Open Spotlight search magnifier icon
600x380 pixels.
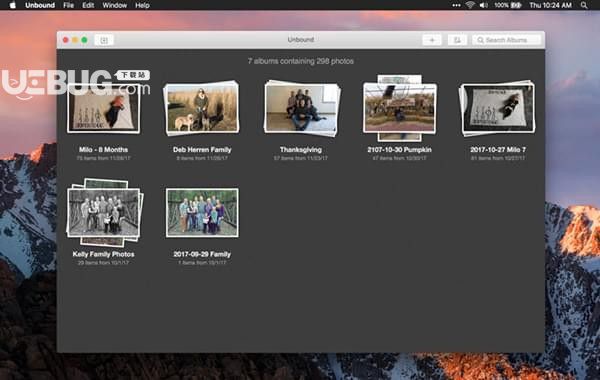(584, 5)
